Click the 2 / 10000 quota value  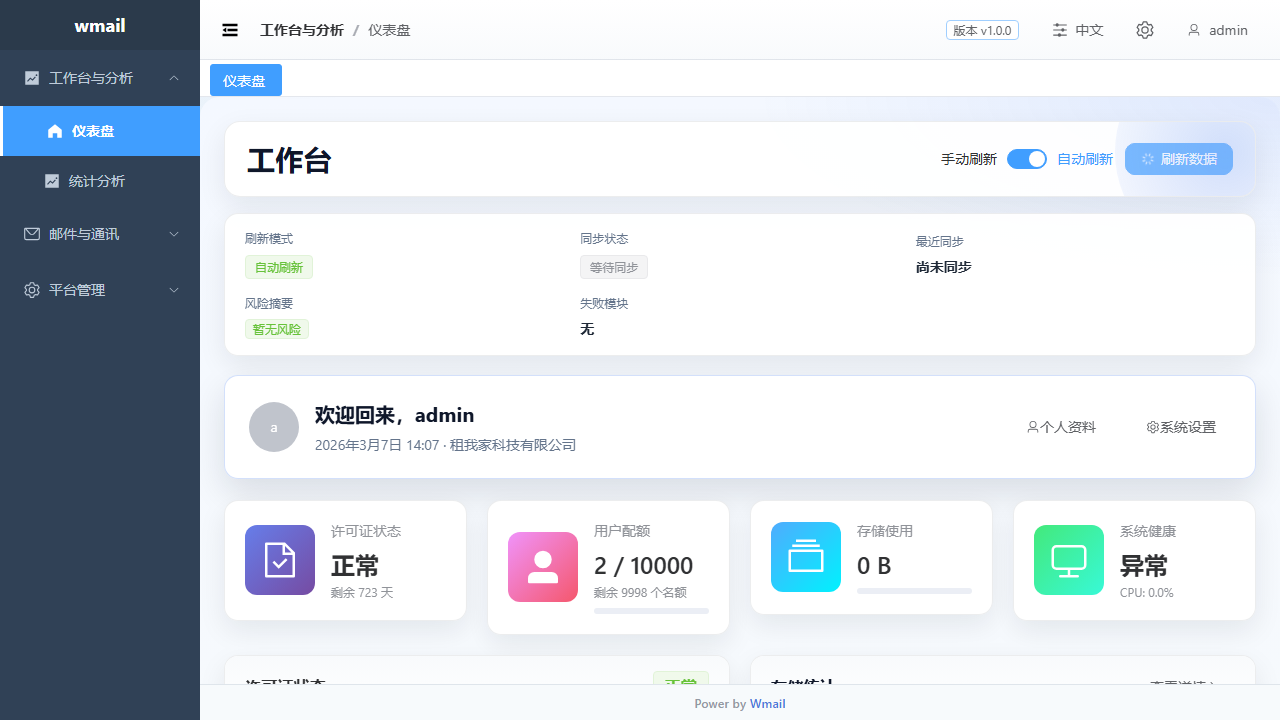(643, 566)
